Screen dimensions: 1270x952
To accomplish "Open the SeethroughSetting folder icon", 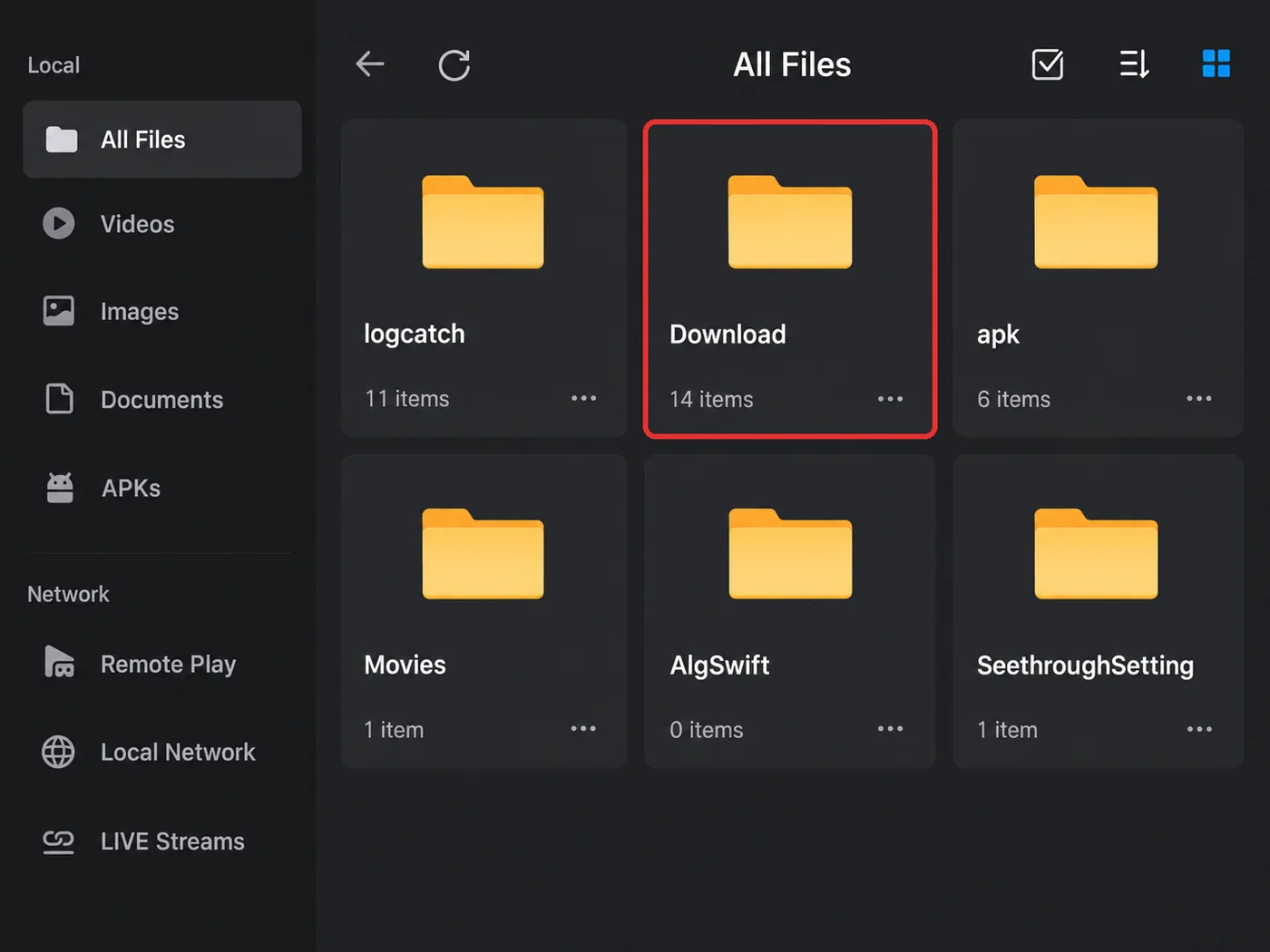I will [1096, 554].
